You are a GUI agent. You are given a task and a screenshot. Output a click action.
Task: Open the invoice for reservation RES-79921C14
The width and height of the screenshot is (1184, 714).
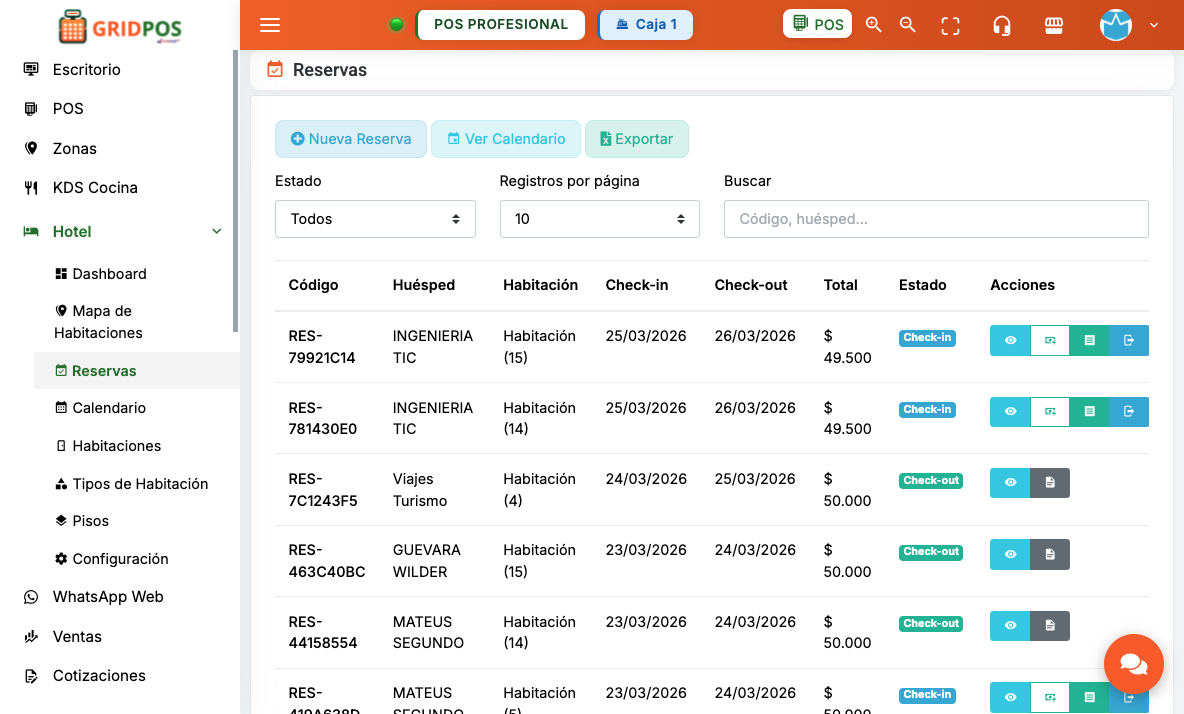[x=1089, y=340]
